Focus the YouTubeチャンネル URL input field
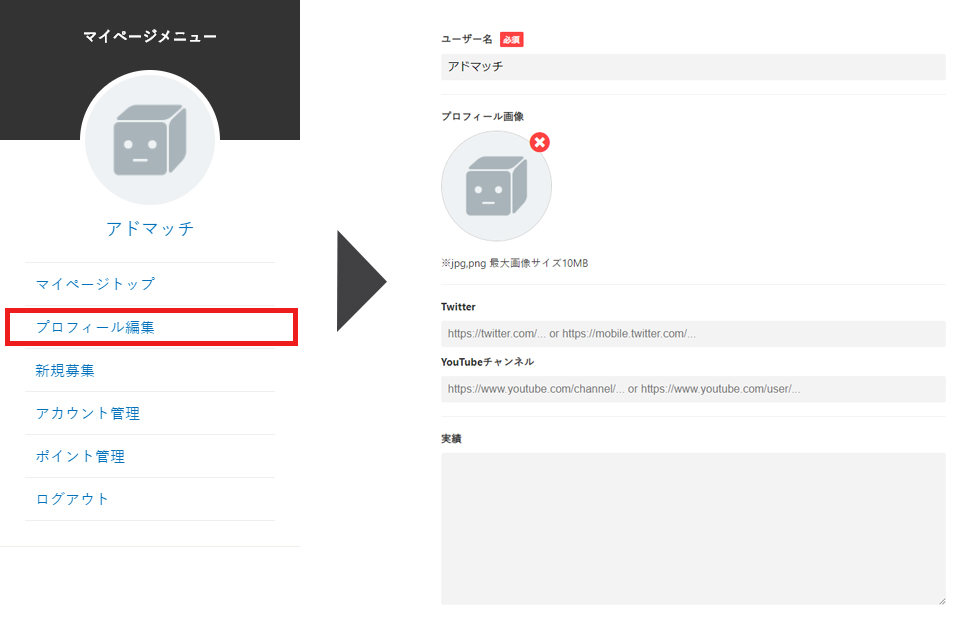The height and width of the screenshot is (622, 963). point(693,389)
